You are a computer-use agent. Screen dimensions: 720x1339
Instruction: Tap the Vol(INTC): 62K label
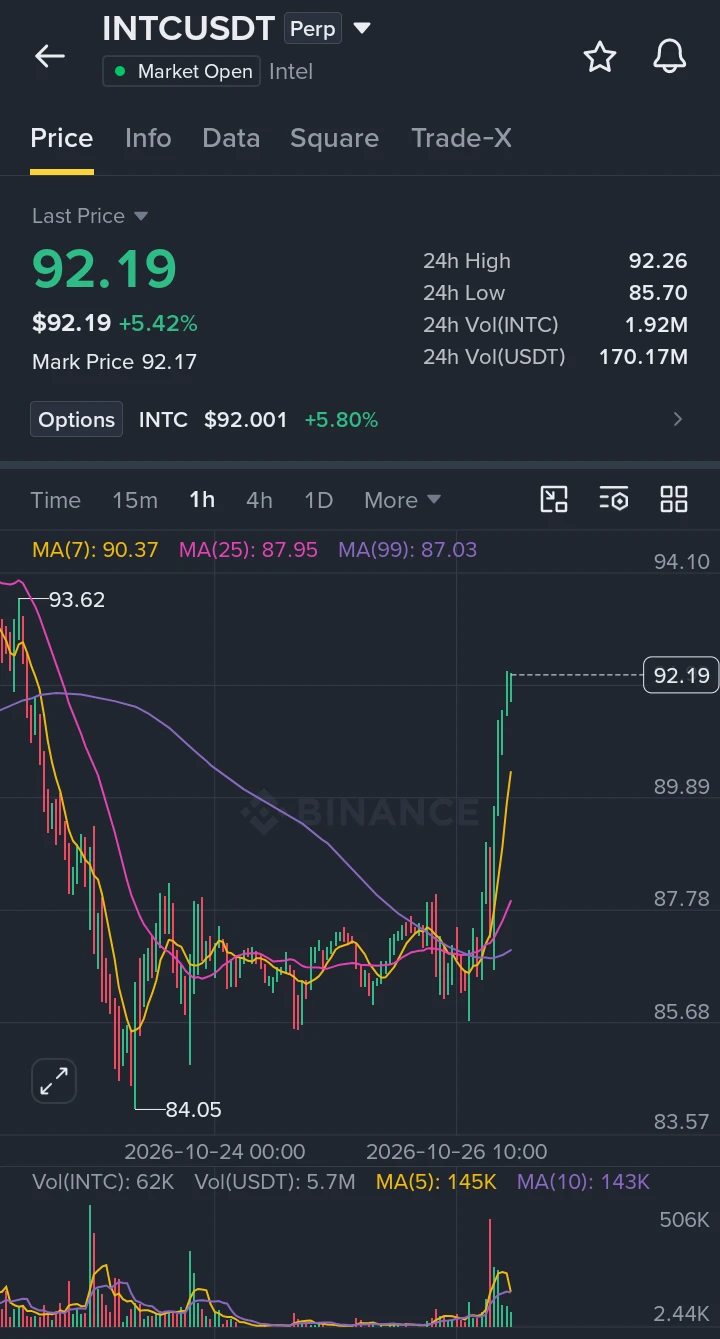point(103,1182)
